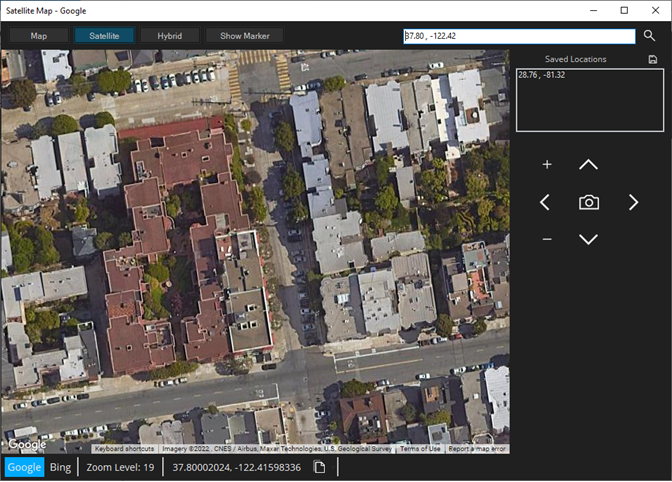
Task: Zoom out with the minus icon
Action: [x=547, y=239]
